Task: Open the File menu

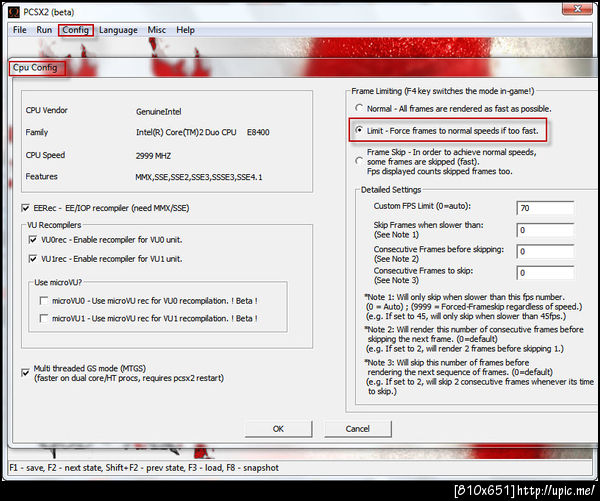Action: point(20,30)
